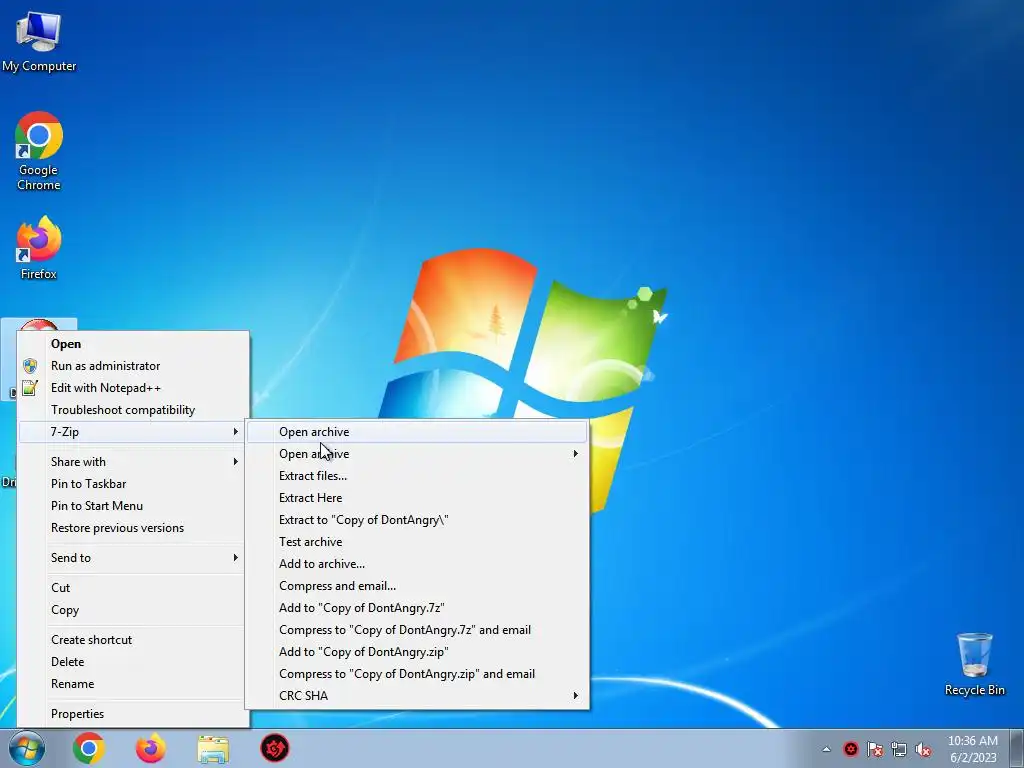Click the Show desktop button

[1016, 748]
